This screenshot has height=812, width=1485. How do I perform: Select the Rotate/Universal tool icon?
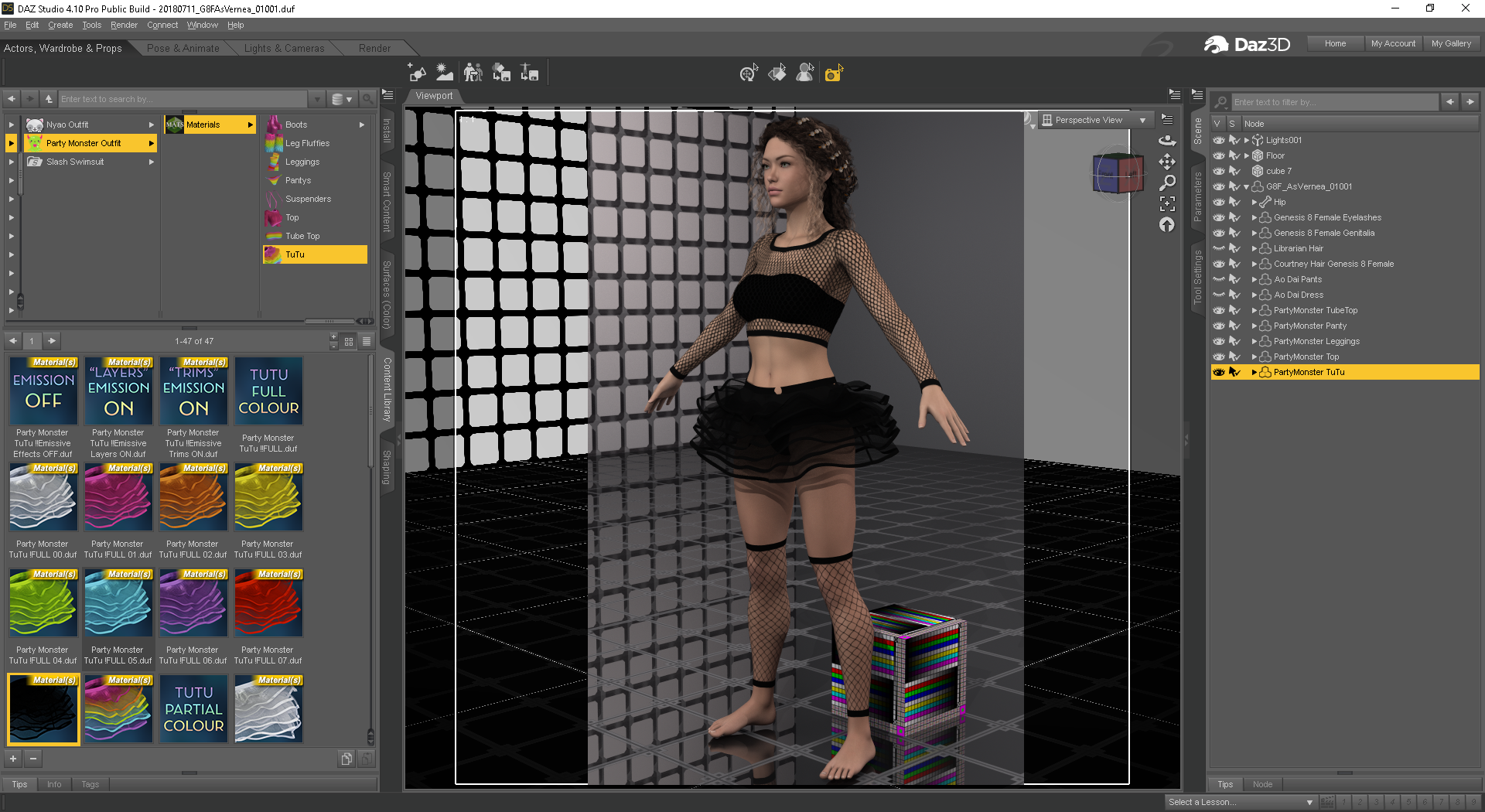point(748,73)
